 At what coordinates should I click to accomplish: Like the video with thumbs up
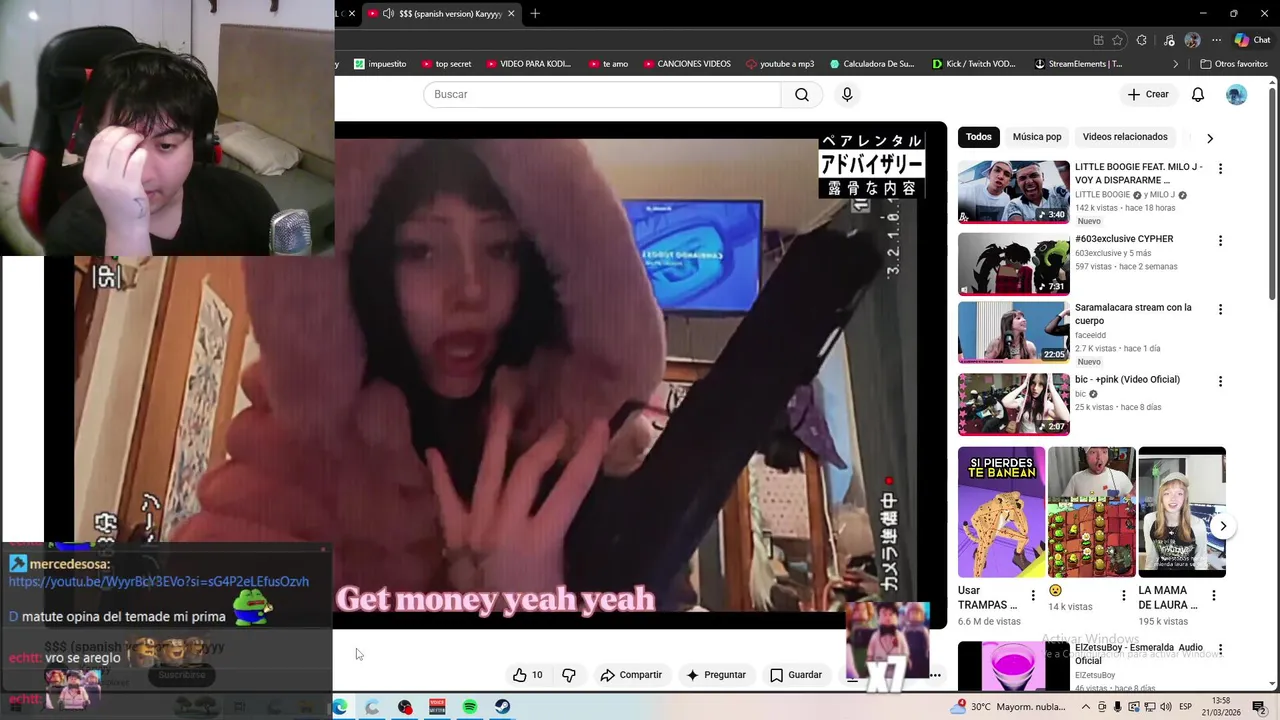tap(528, 675)
